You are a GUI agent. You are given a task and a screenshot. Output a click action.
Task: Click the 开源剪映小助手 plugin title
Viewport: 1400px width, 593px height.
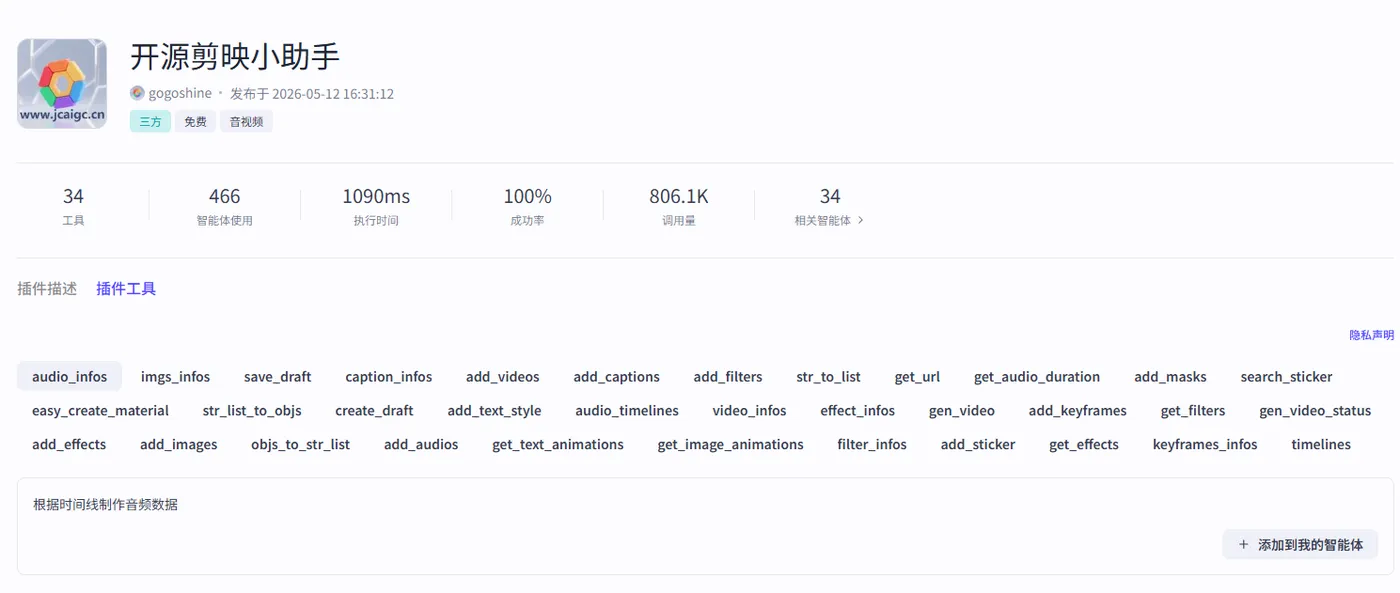[235, 57]
